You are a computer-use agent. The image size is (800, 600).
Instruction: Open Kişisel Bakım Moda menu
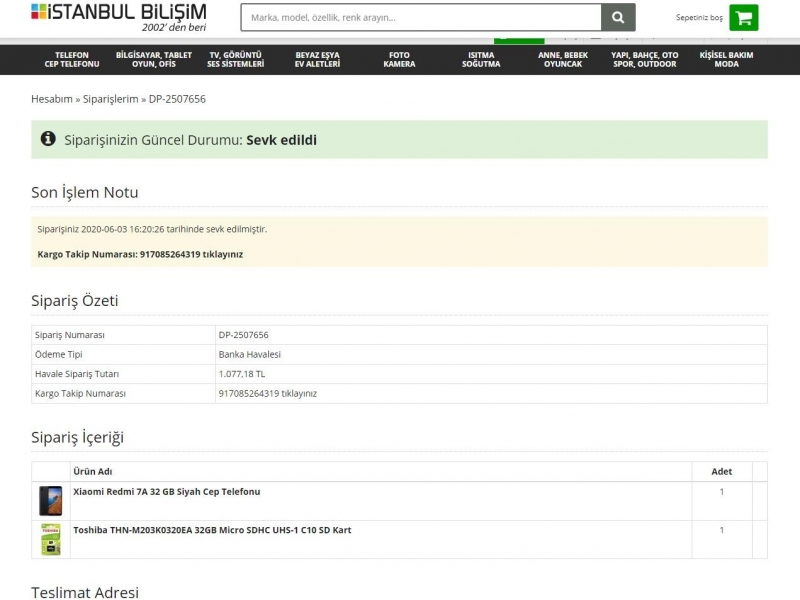click(x=726, y=60)
